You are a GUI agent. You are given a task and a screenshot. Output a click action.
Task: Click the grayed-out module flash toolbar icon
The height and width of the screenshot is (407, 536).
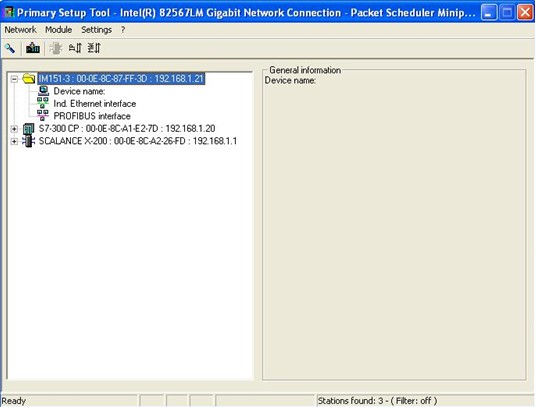pyautogui.click(x=55, y=48)
